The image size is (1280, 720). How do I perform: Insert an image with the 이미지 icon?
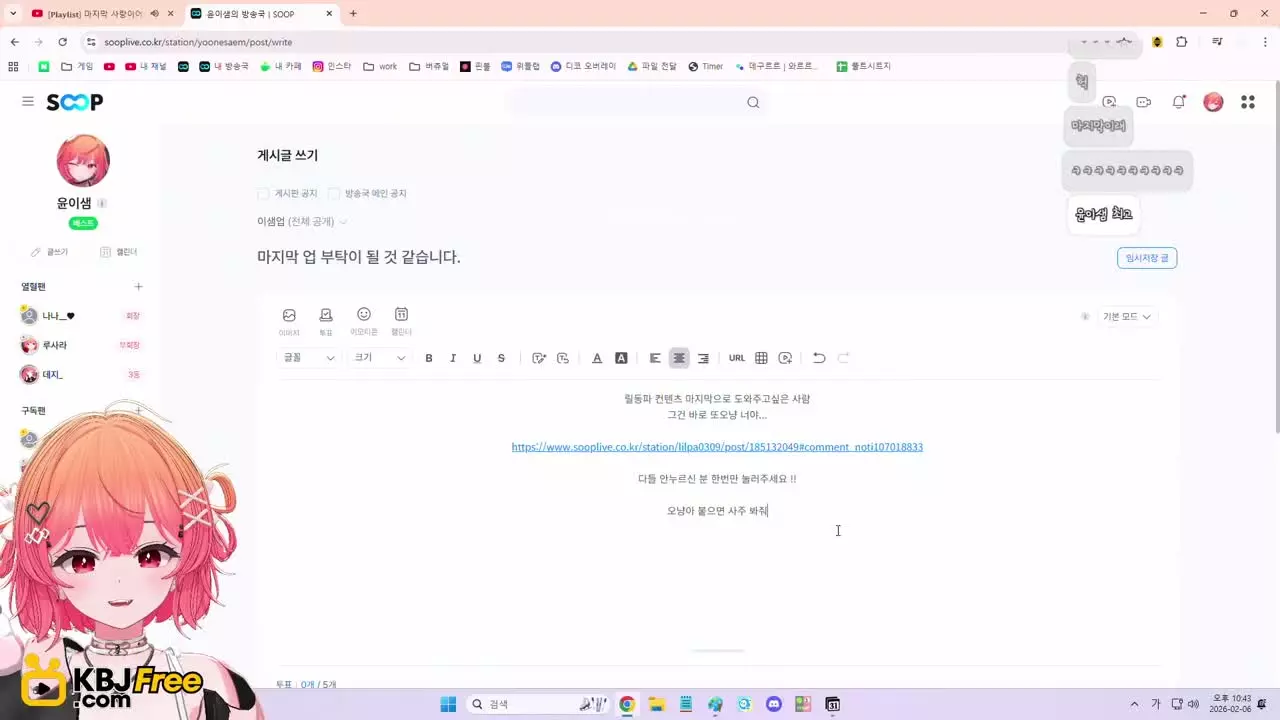click(x=289, y=321)
